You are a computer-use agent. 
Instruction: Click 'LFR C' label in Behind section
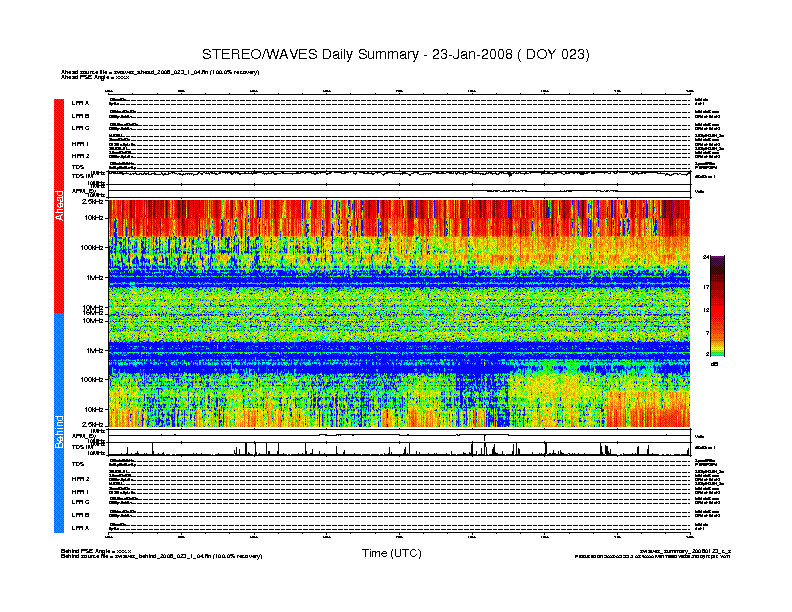click(80, 502)
